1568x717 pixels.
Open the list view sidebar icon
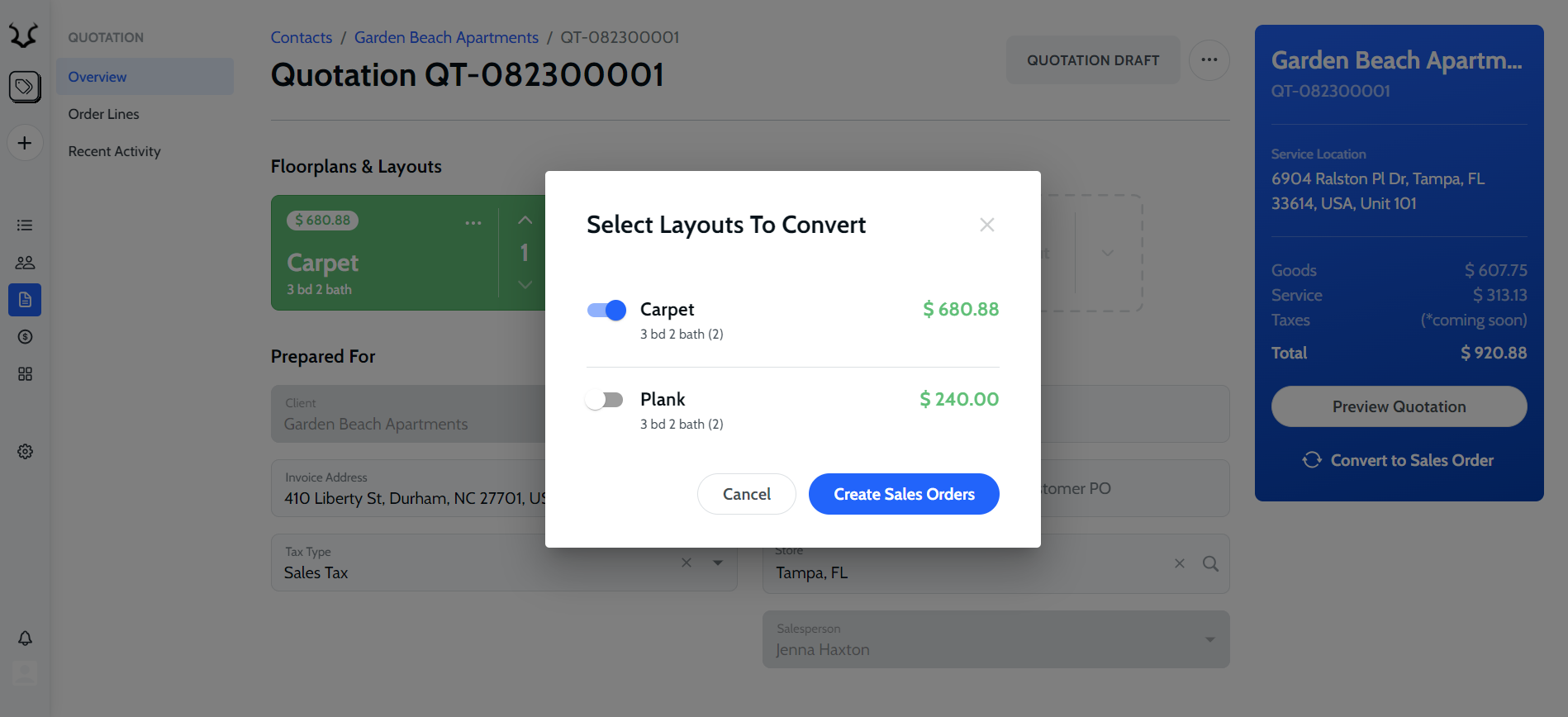[25, 226]
